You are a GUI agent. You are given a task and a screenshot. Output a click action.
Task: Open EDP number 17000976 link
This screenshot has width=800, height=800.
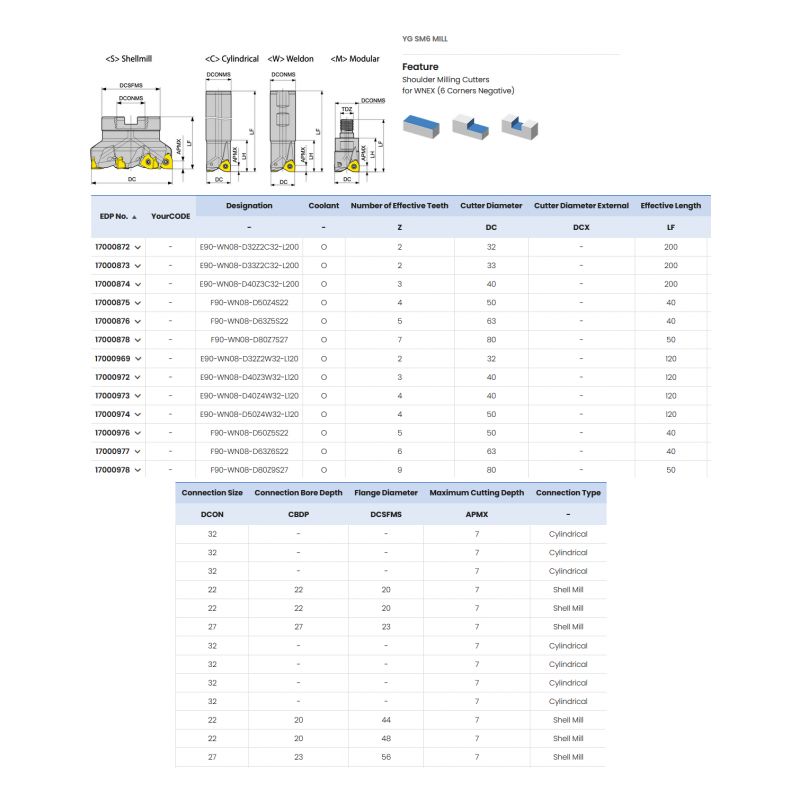click(x=112, y=433)
